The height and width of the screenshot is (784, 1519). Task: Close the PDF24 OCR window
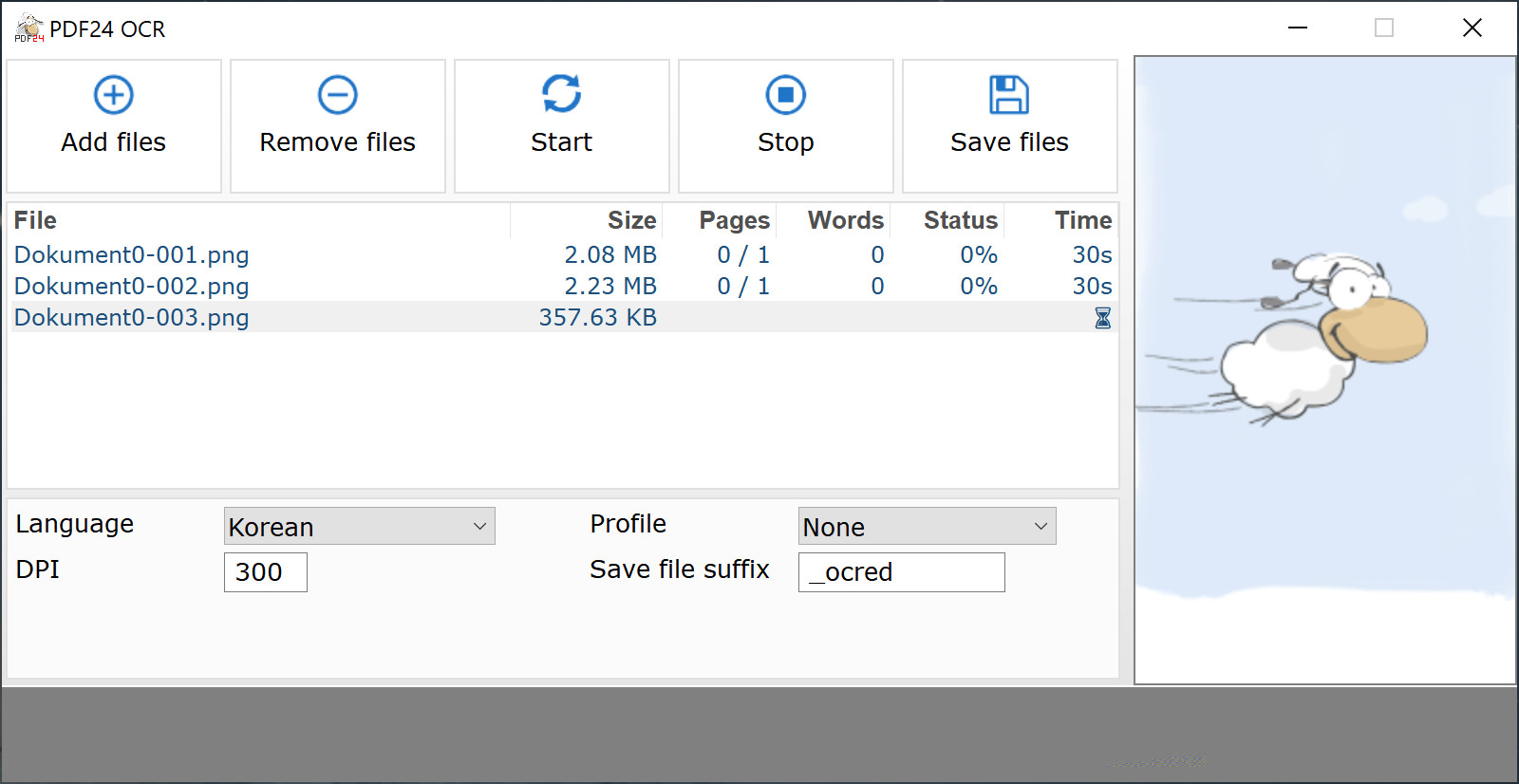1472,28
